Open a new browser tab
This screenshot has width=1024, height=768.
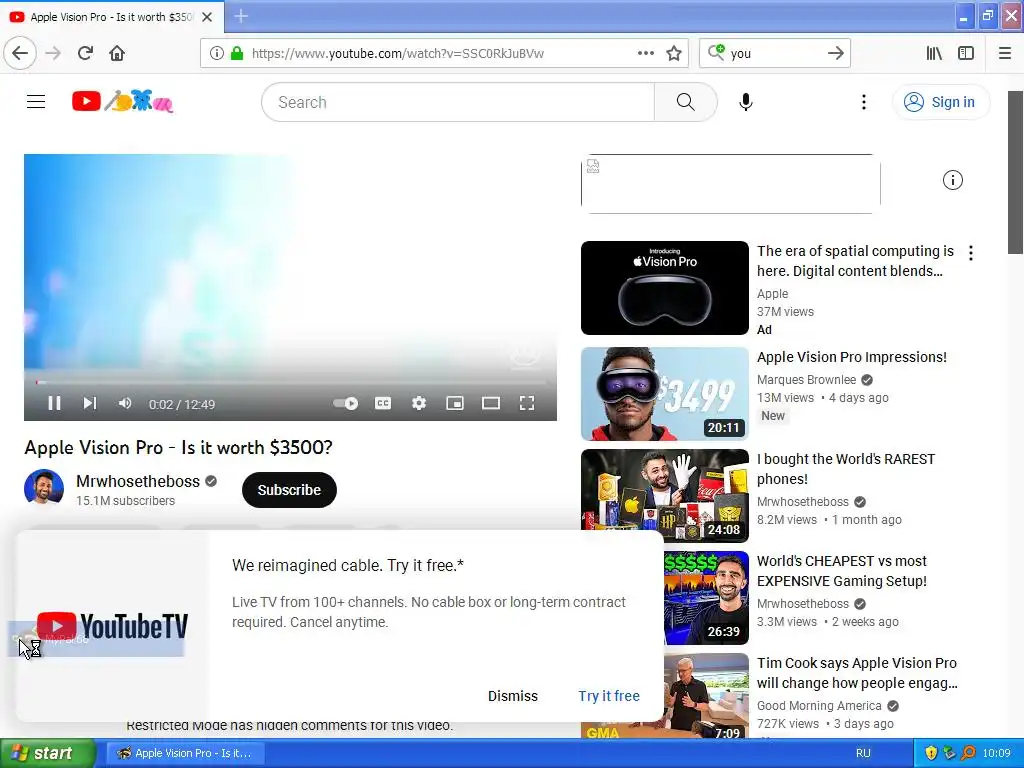(x=241, y=16)
